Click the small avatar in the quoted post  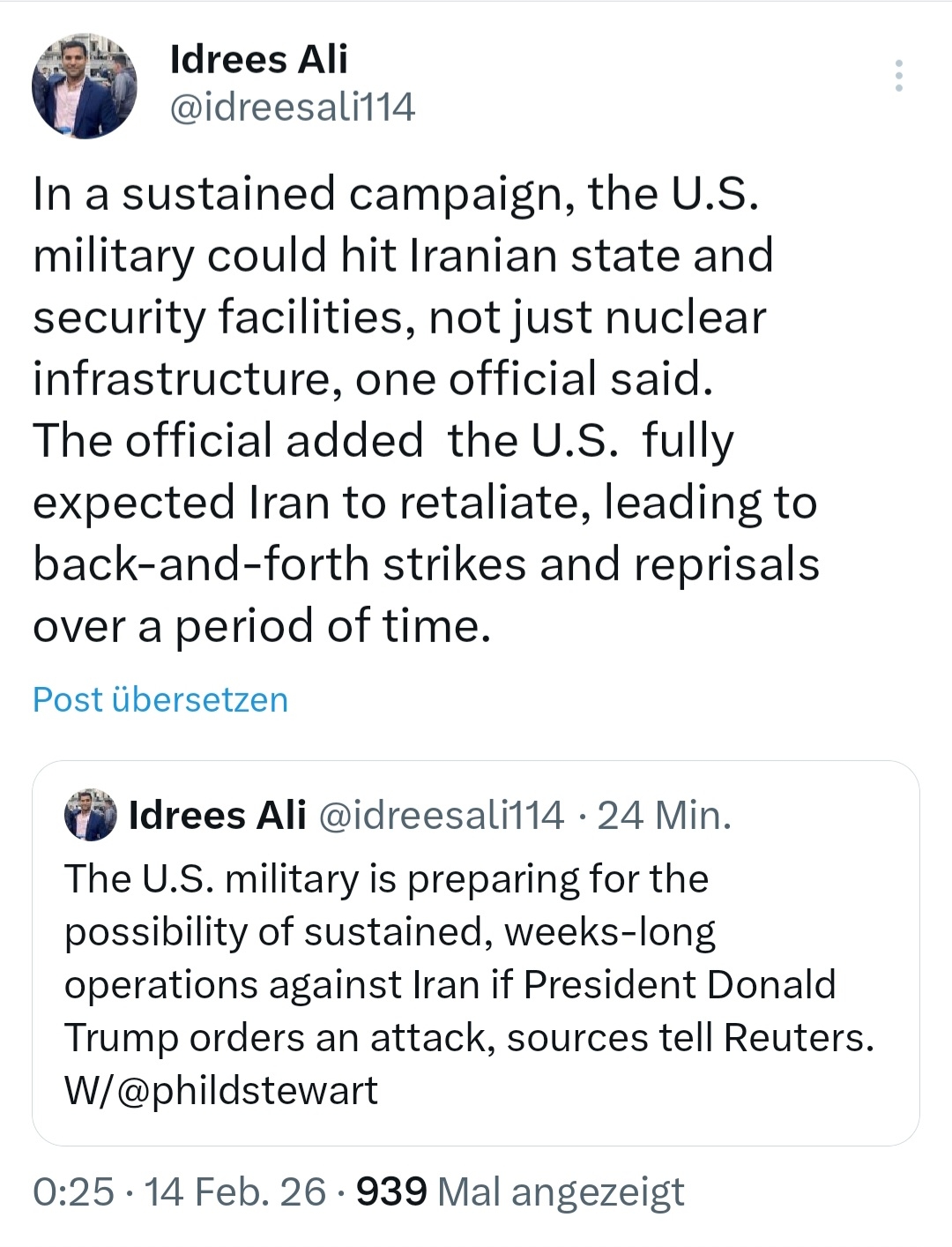pyautogui.click(x=91, y=815)
